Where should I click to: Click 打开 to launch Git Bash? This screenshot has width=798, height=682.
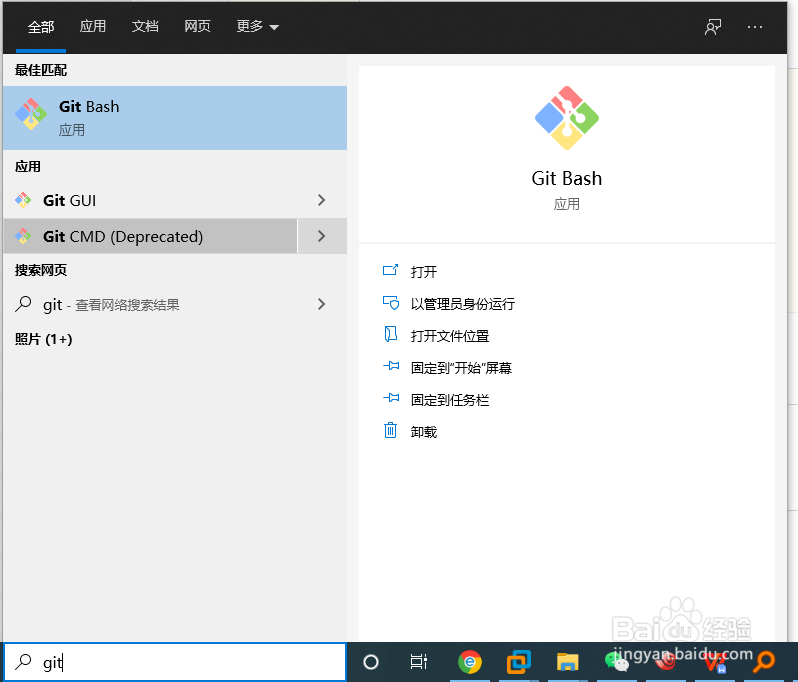tap(423, 272)
